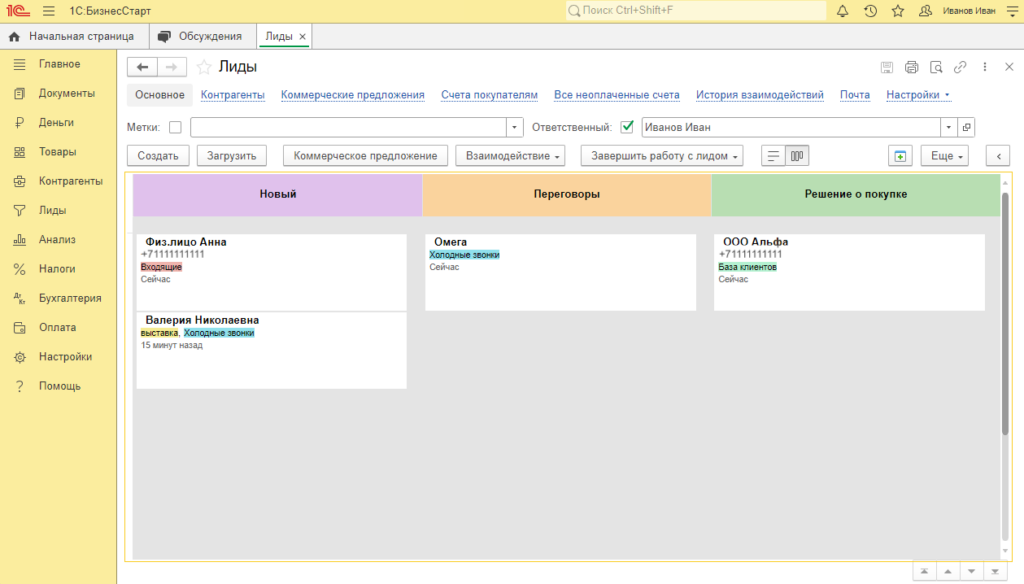Switch to kanban board view icon
This screenshot has width=1024, height=584.
[x=797, y=155]
